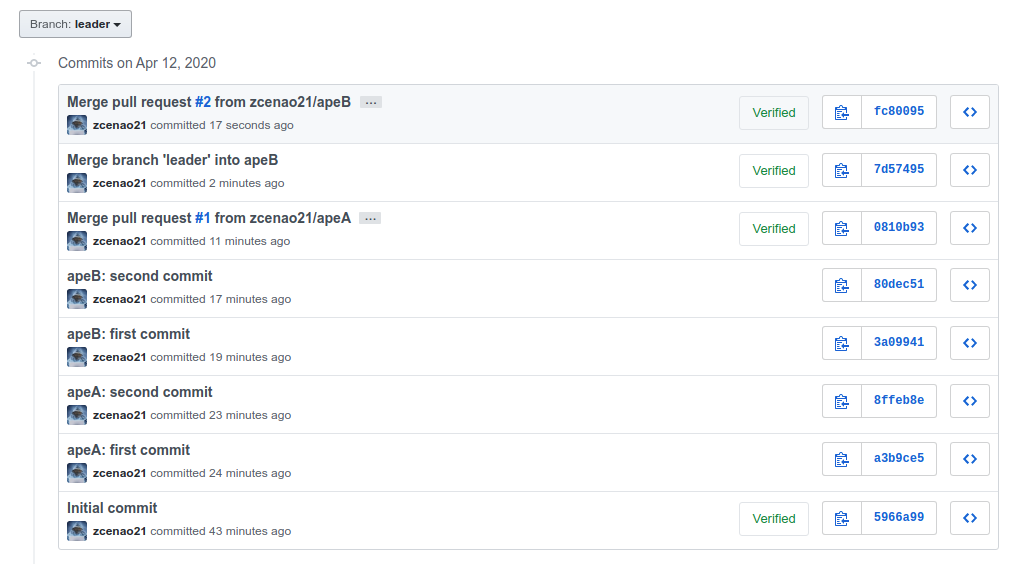Show Verified badge details for 0810b93
Viewport: 1036px width, 564px height.
point(774,229)
